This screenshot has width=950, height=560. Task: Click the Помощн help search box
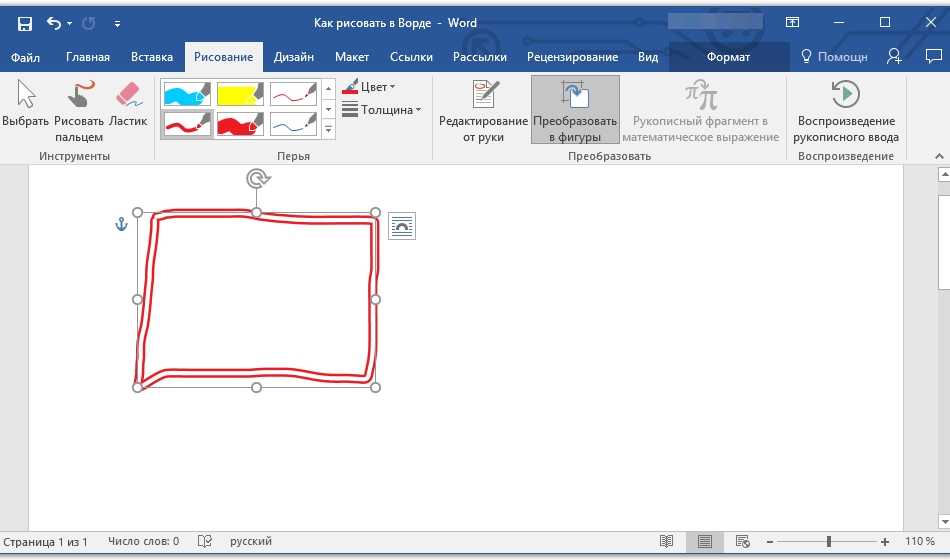click(x=833, y=57)
